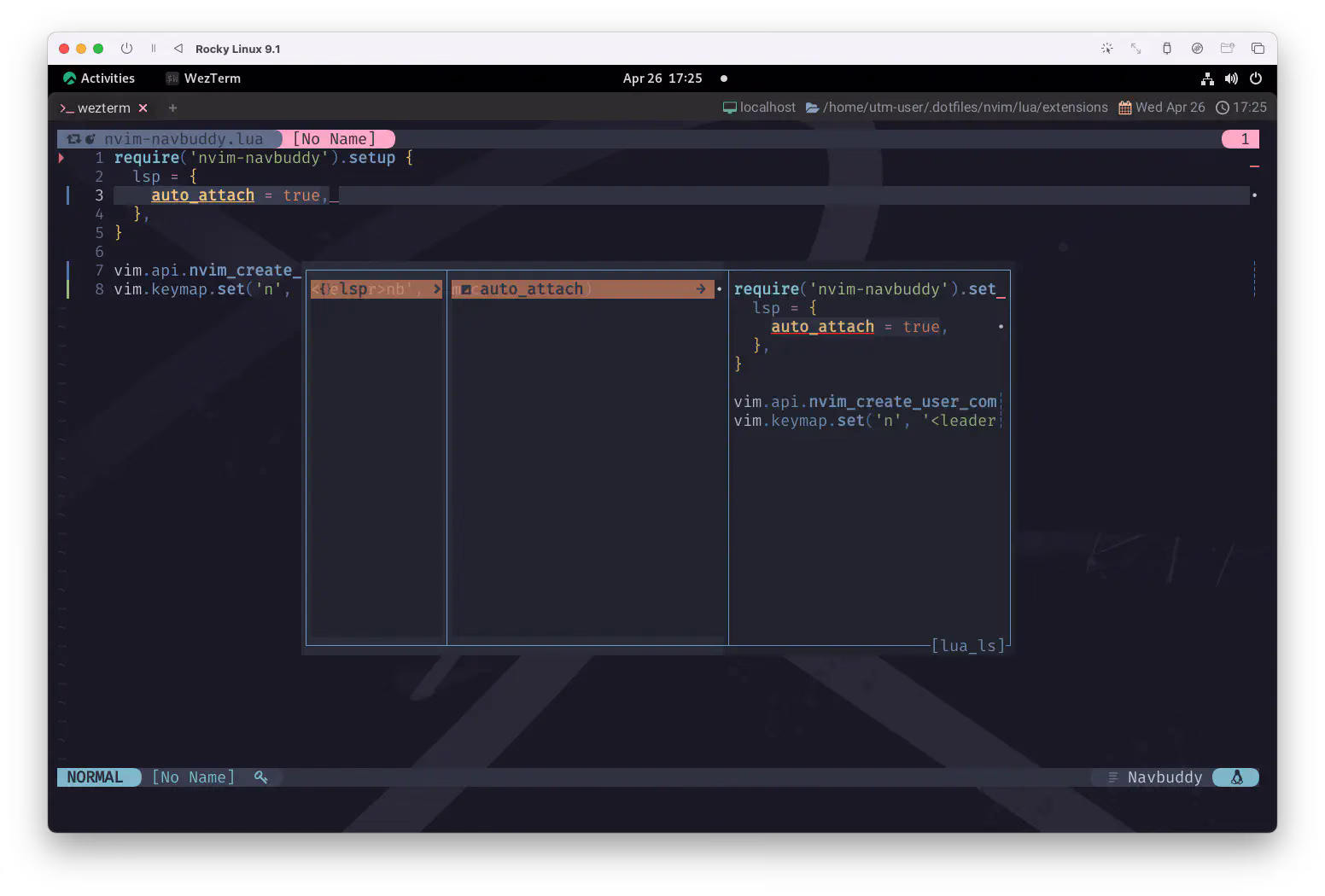Click the network wired status icon

(x=1207, y=79)
